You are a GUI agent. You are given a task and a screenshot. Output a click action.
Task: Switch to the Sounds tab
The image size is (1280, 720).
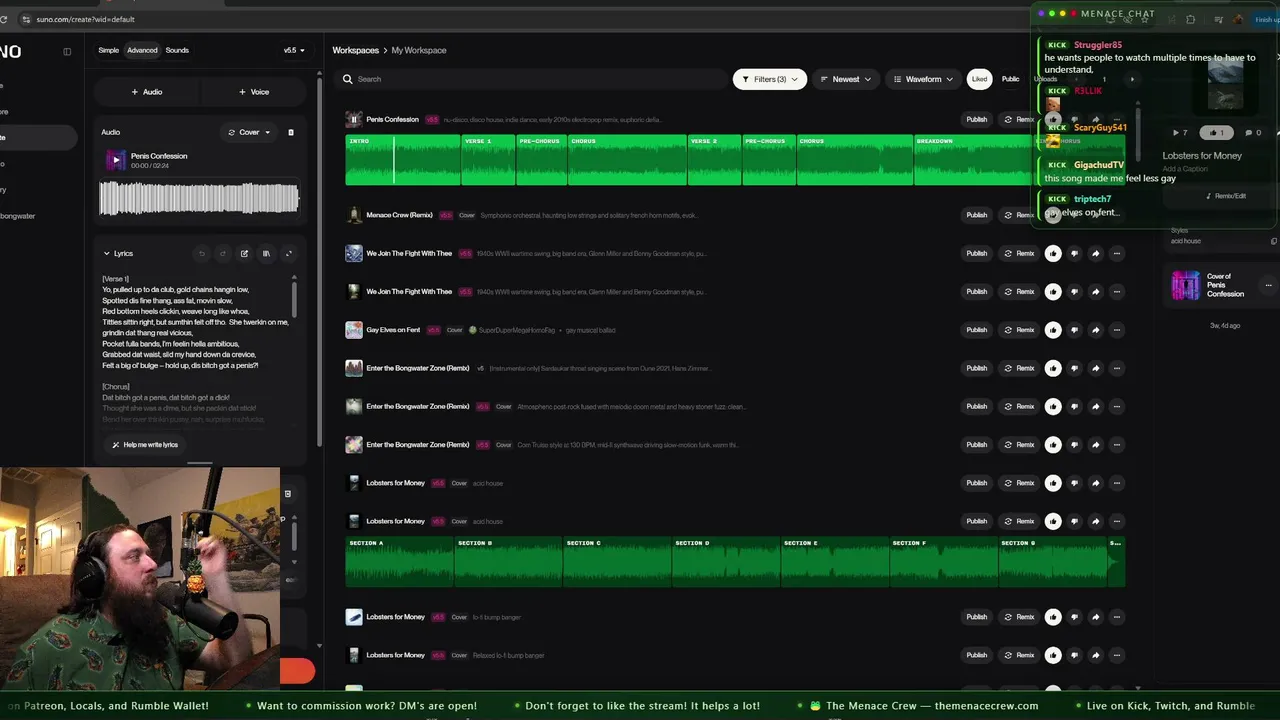tap(177, 50)
